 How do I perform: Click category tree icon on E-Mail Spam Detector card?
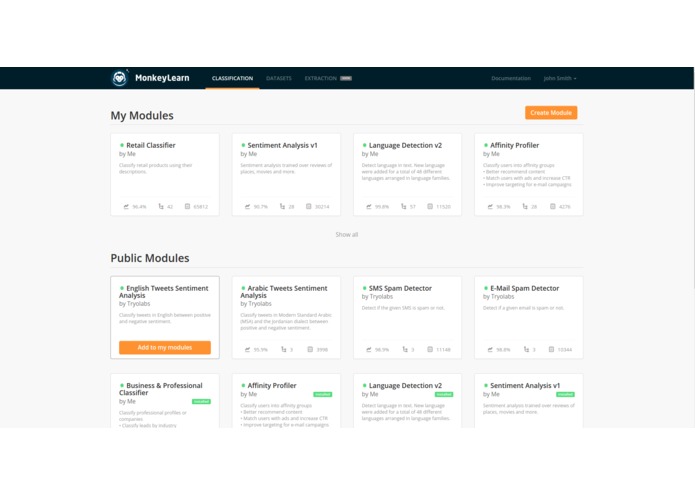click(527, 350)
